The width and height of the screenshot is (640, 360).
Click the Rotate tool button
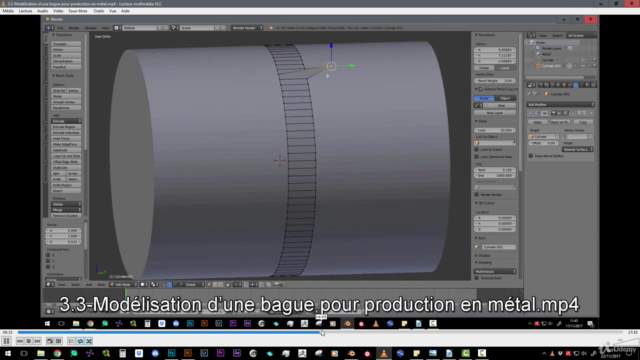(66, 49)
